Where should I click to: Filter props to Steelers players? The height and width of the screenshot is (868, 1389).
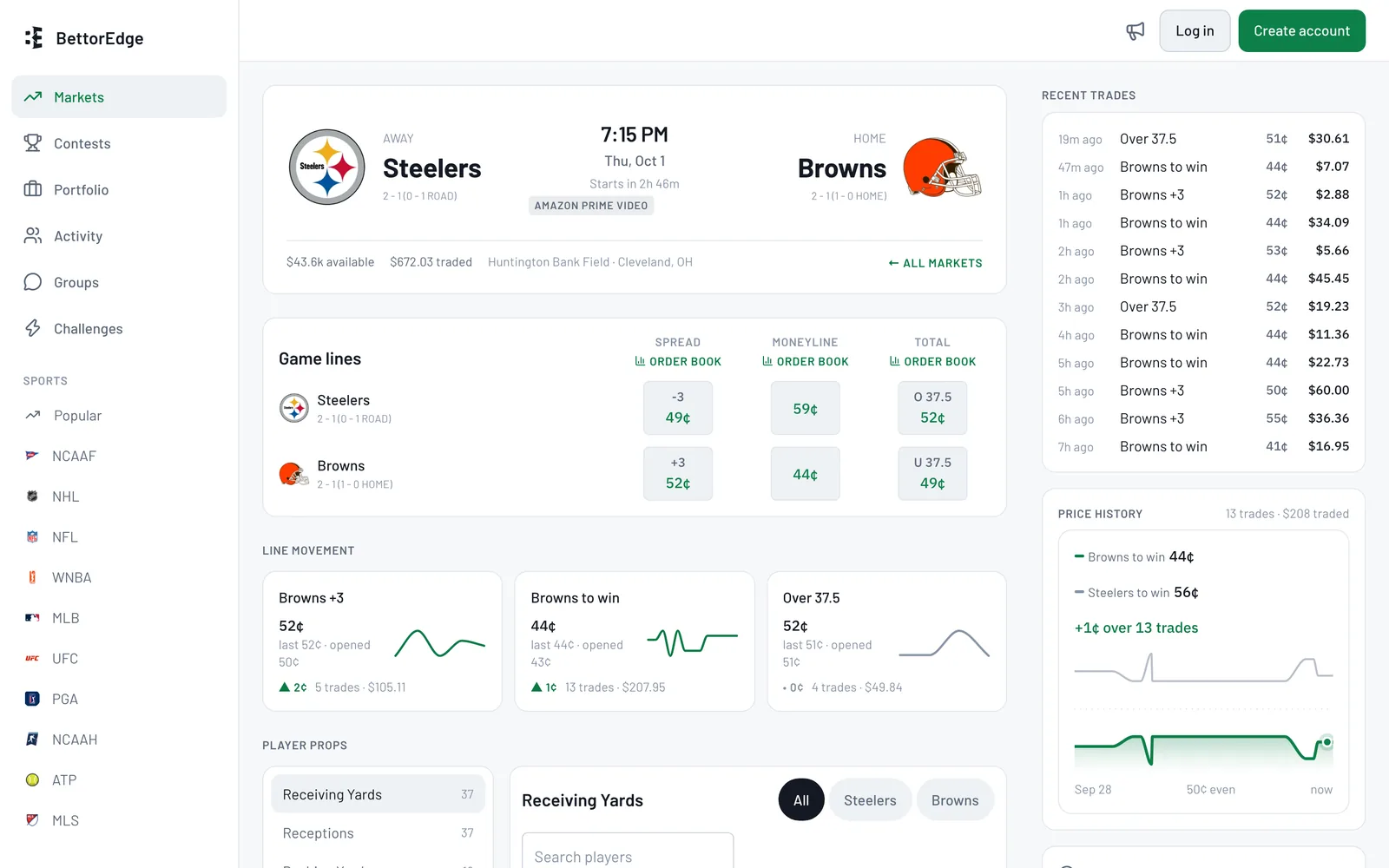coord(870,800)
